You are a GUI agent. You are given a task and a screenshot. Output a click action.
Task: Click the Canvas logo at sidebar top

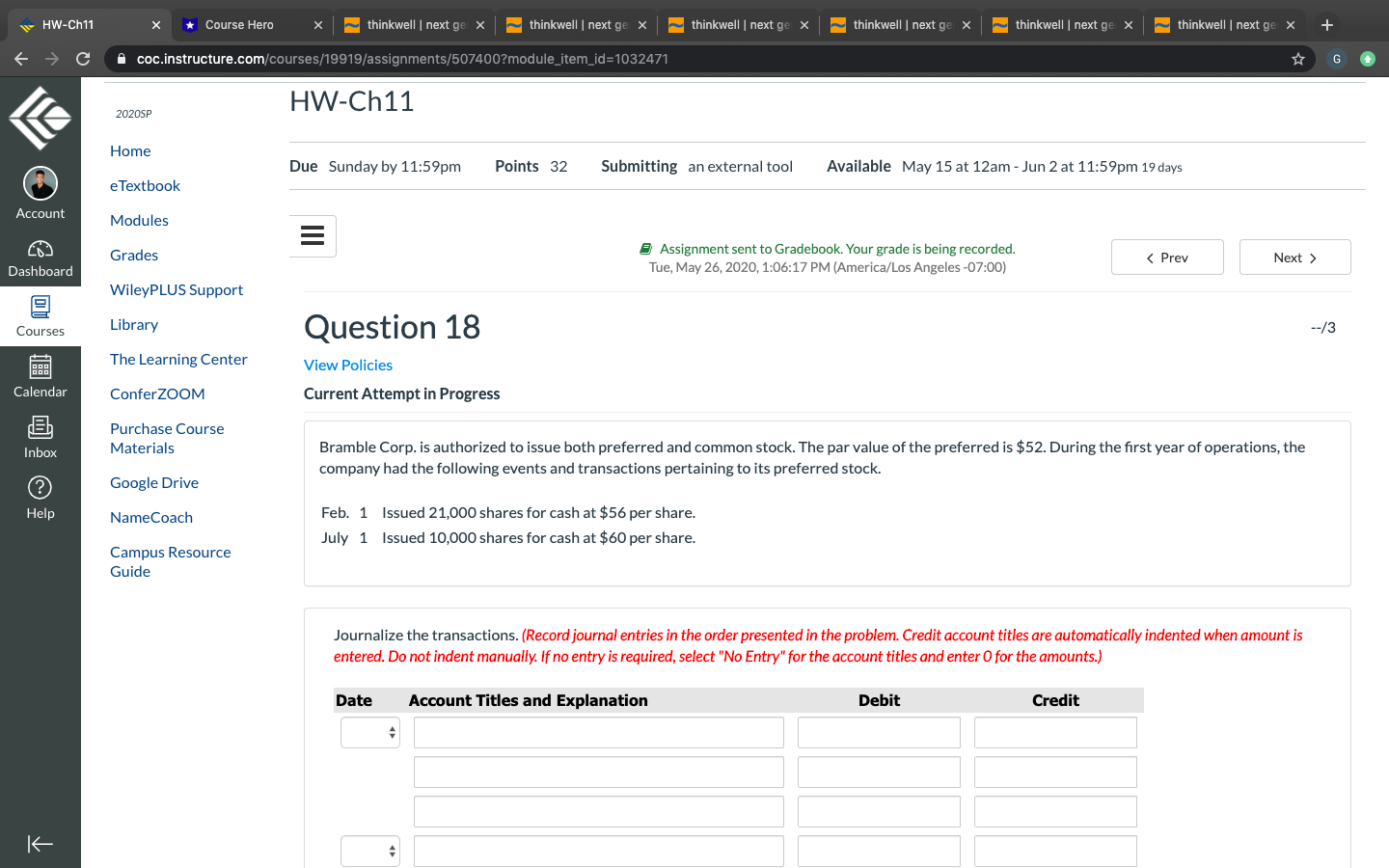point(40,117)
